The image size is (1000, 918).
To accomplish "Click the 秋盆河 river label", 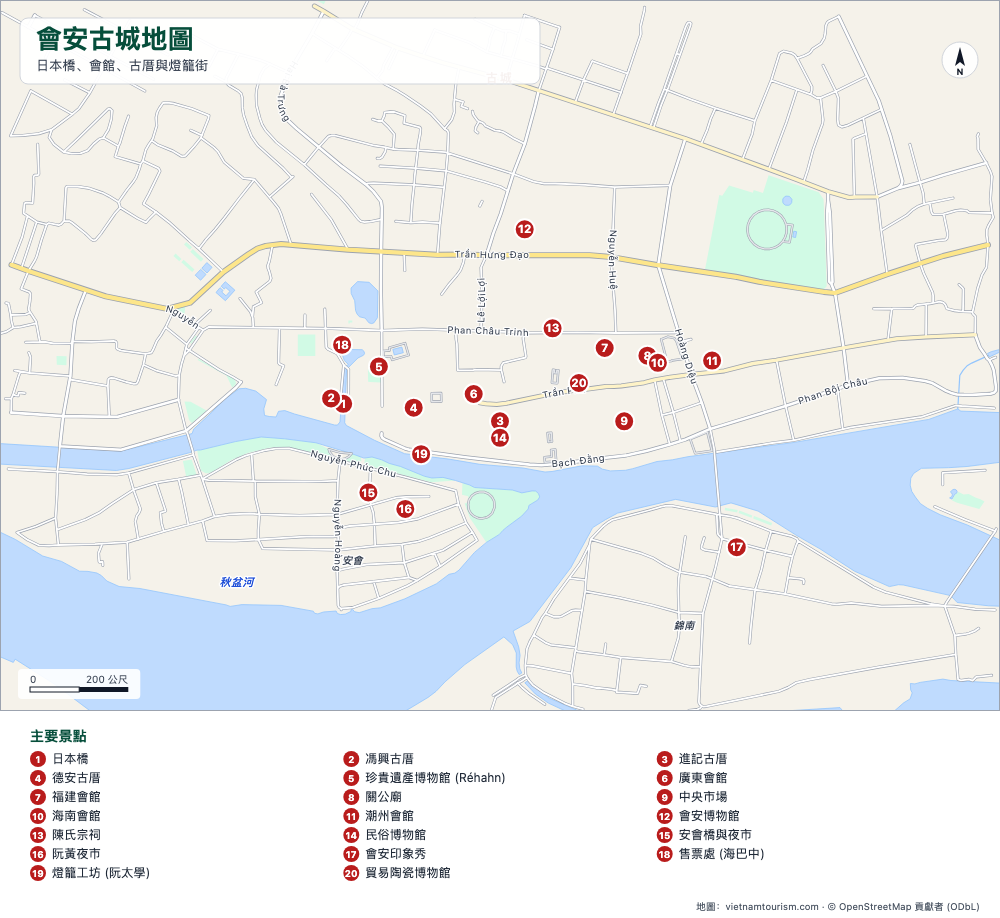I will 237,582.
